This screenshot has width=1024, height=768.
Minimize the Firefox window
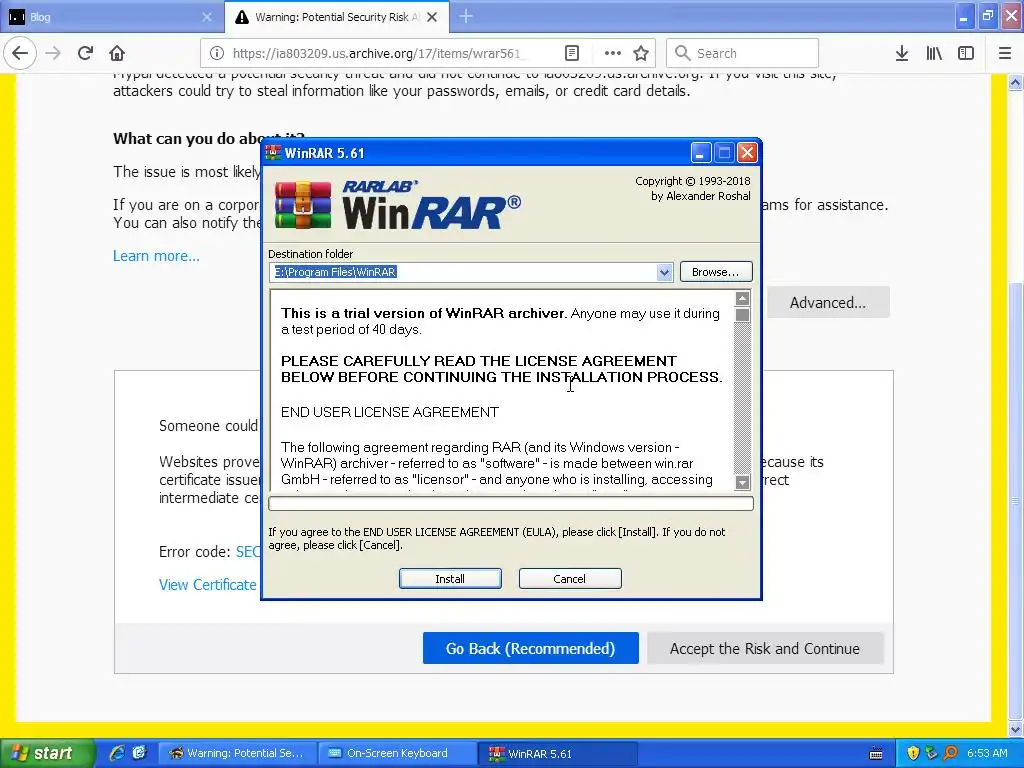(963, 17)
